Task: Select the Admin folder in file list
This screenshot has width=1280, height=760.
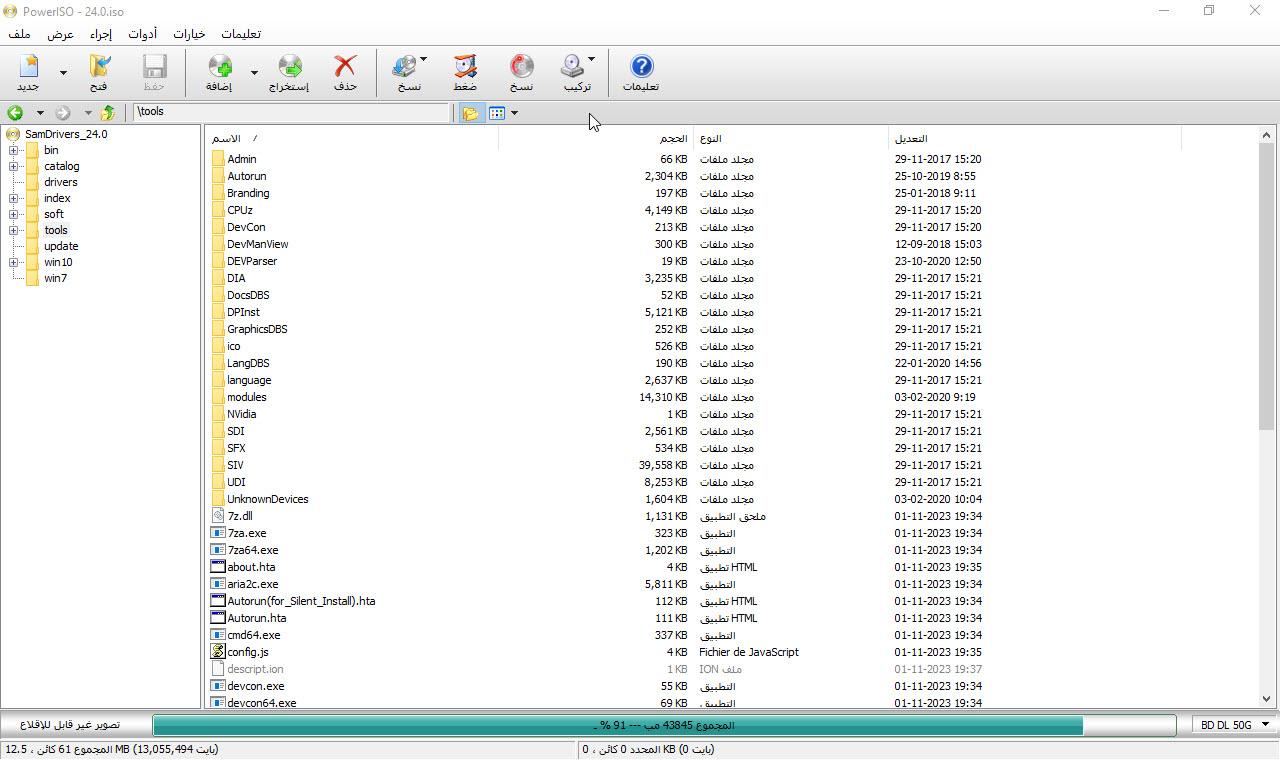Action: click(241, 159)
